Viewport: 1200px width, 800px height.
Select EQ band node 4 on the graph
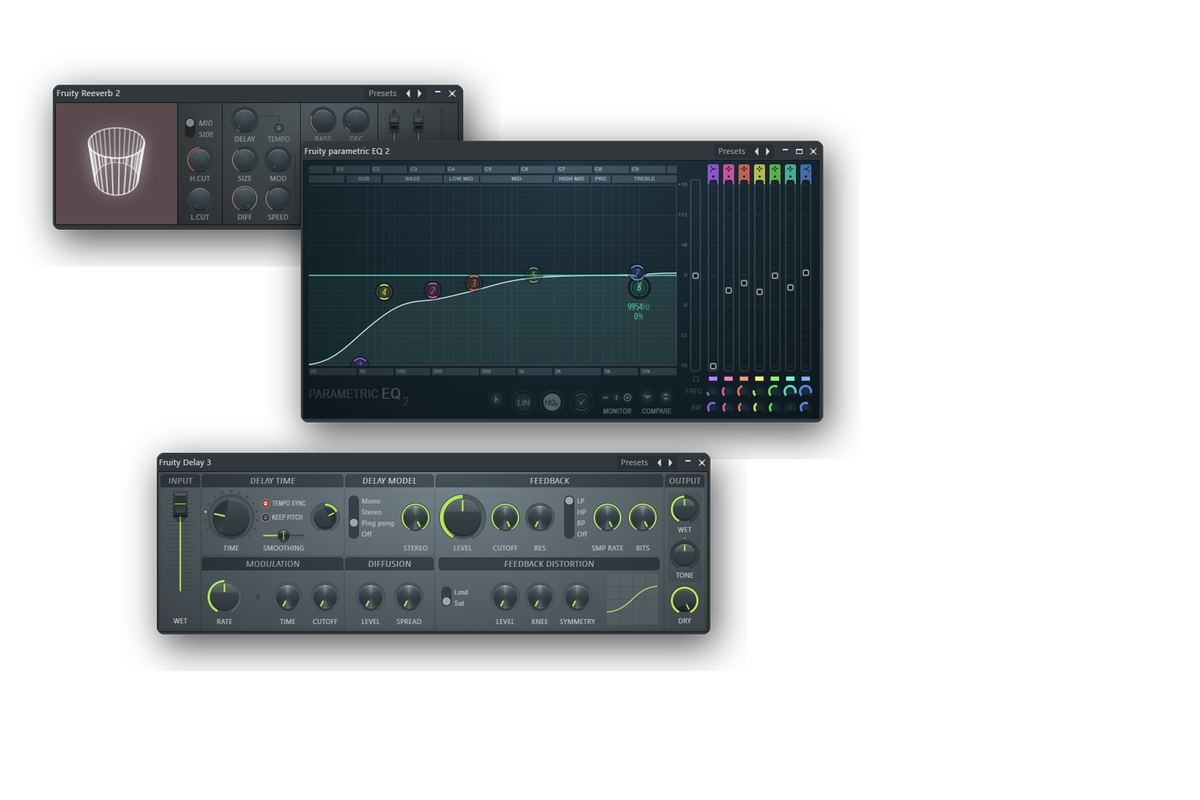click(384, 292)
